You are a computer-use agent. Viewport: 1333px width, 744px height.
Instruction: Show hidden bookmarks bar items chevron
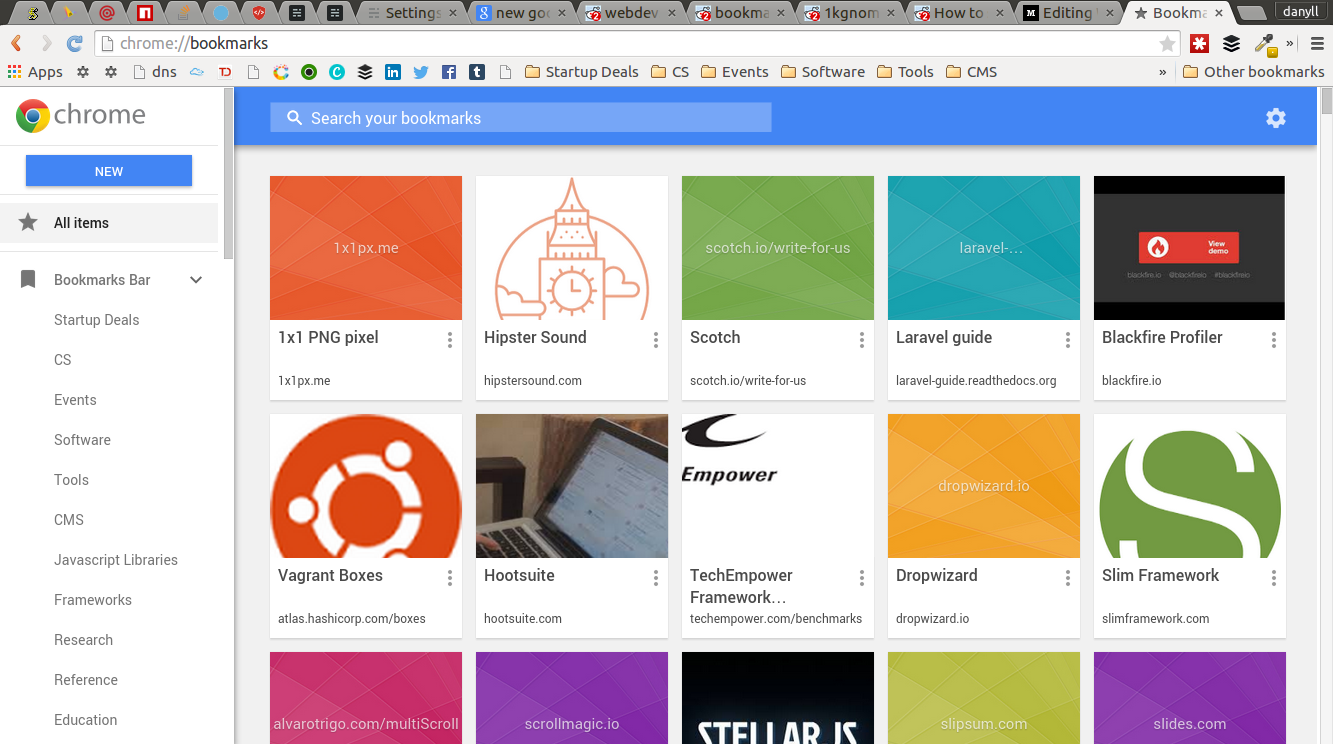[1162, 72]
